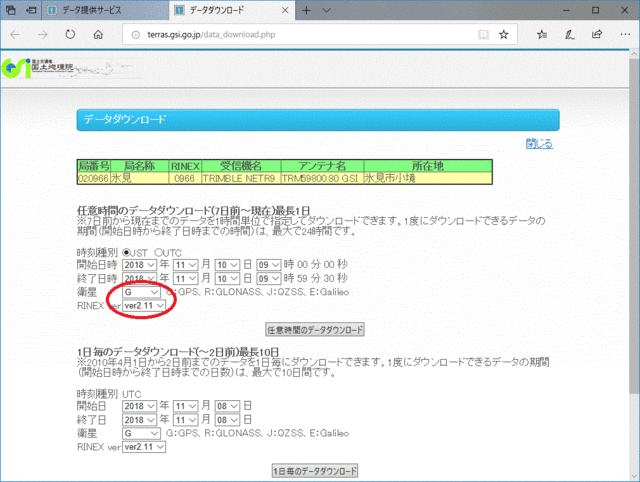Viewport: 640px width, 482px height.
Task: Open the 開始日 day 08 dropdown
Action: pyautogui.click(x=227, y=406)
